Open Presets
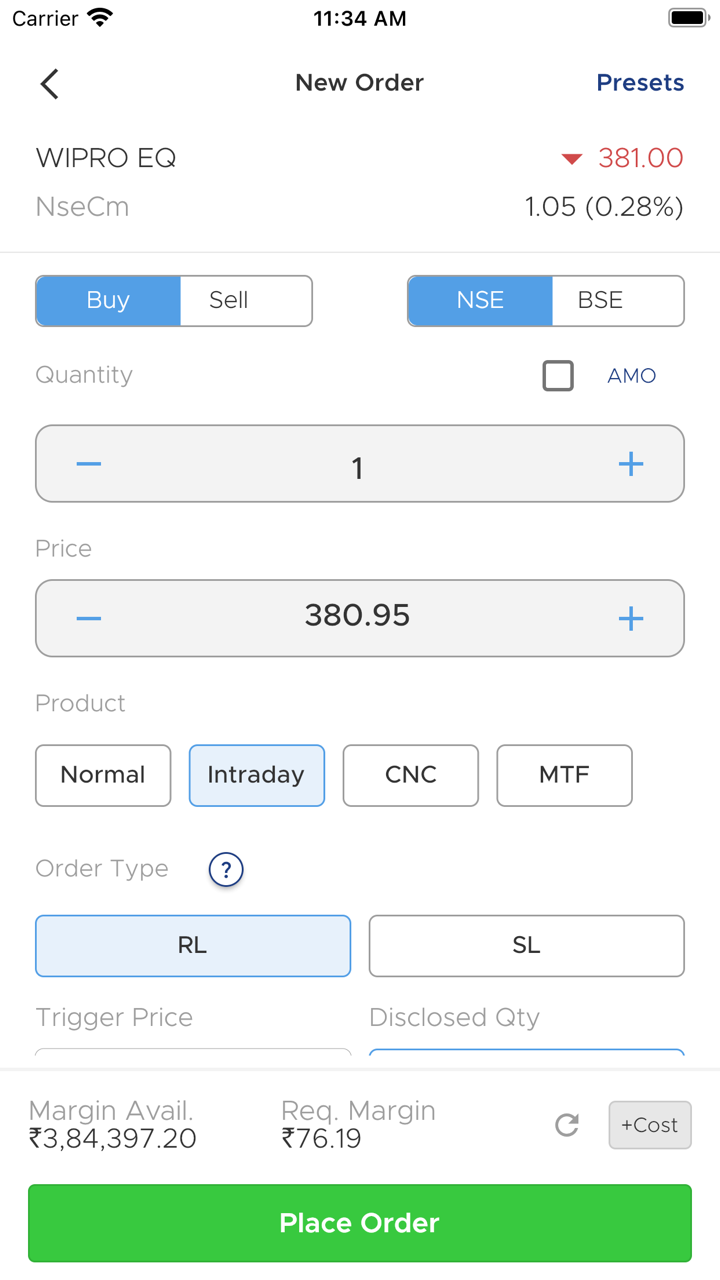The width and height of the screenshot is (720, 1280). (640, 83)
